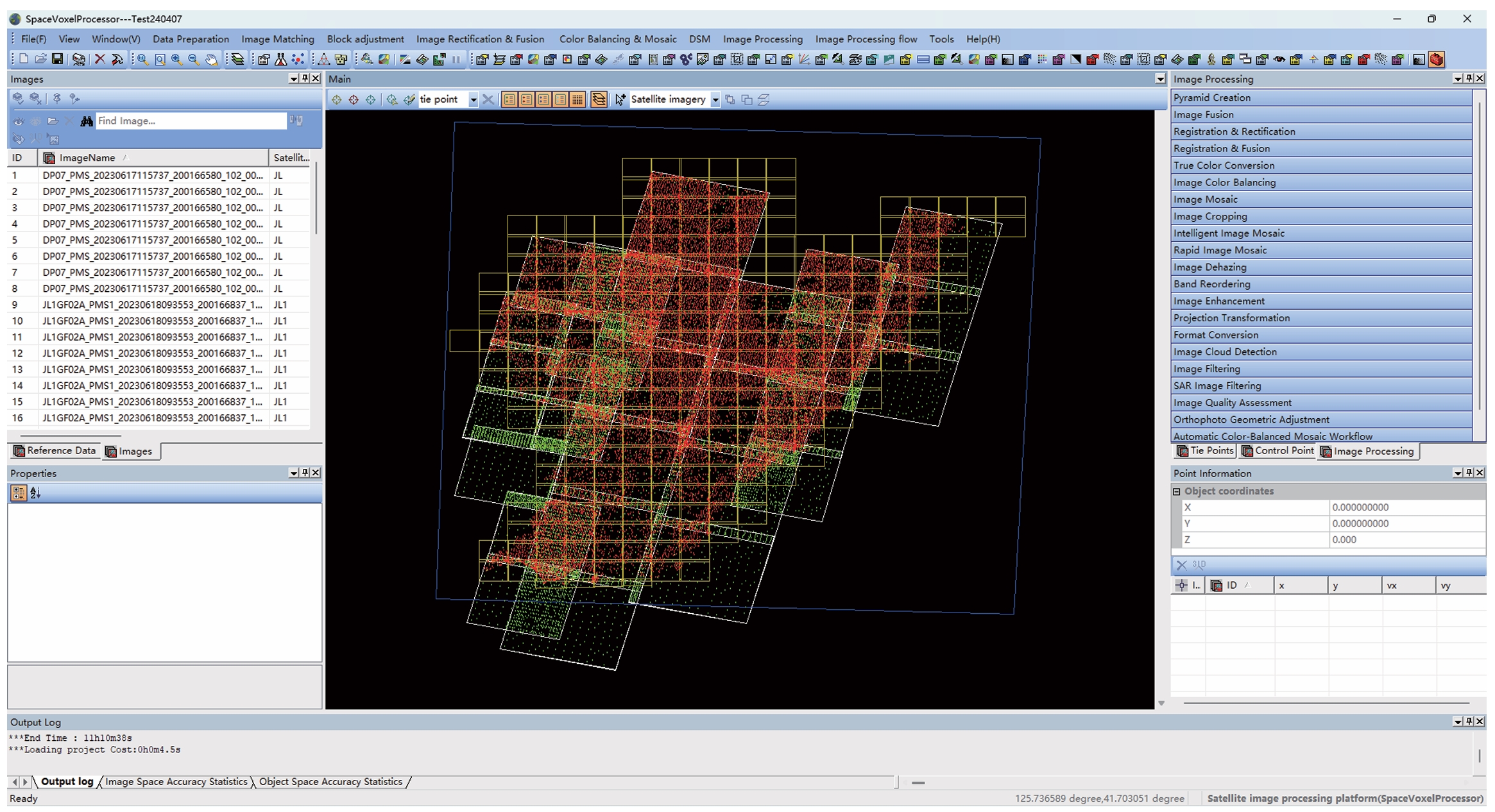1495x812 pixels.
Task: Select the zoom window magnifier tool
Action: 142,60
